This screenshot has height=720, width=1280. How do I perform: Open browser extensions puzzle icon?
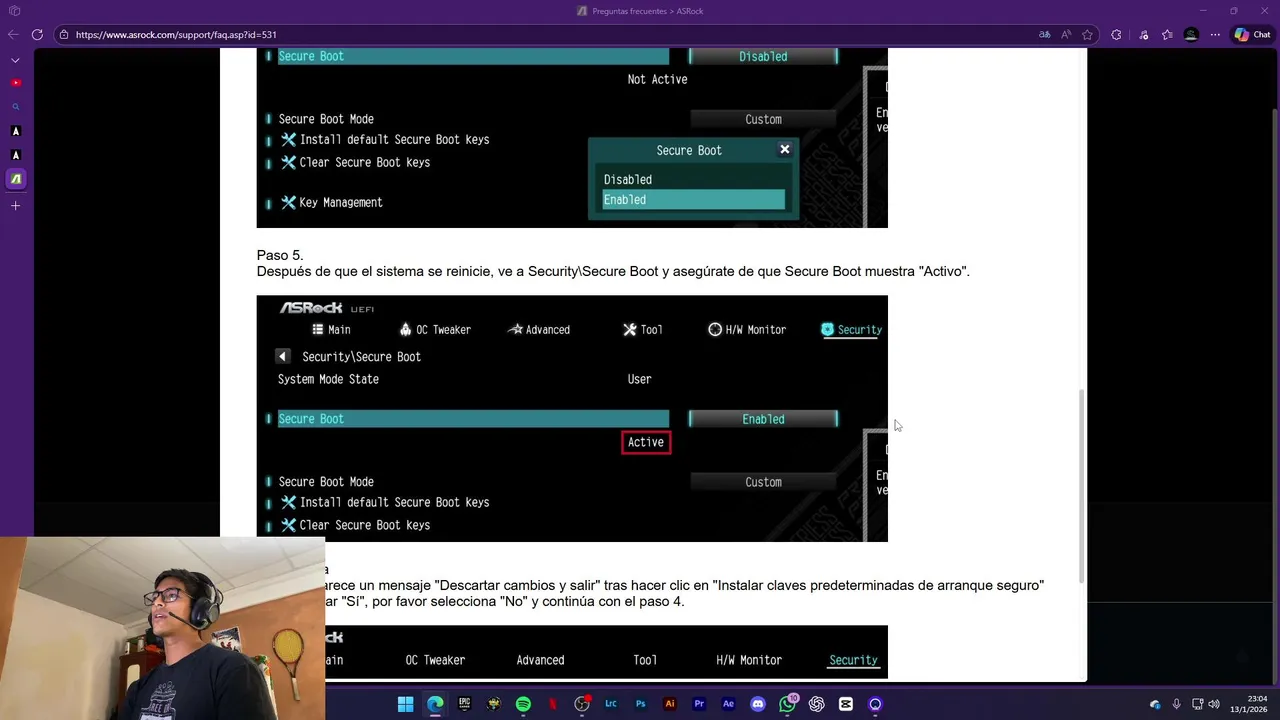(x=1117, y=34)
